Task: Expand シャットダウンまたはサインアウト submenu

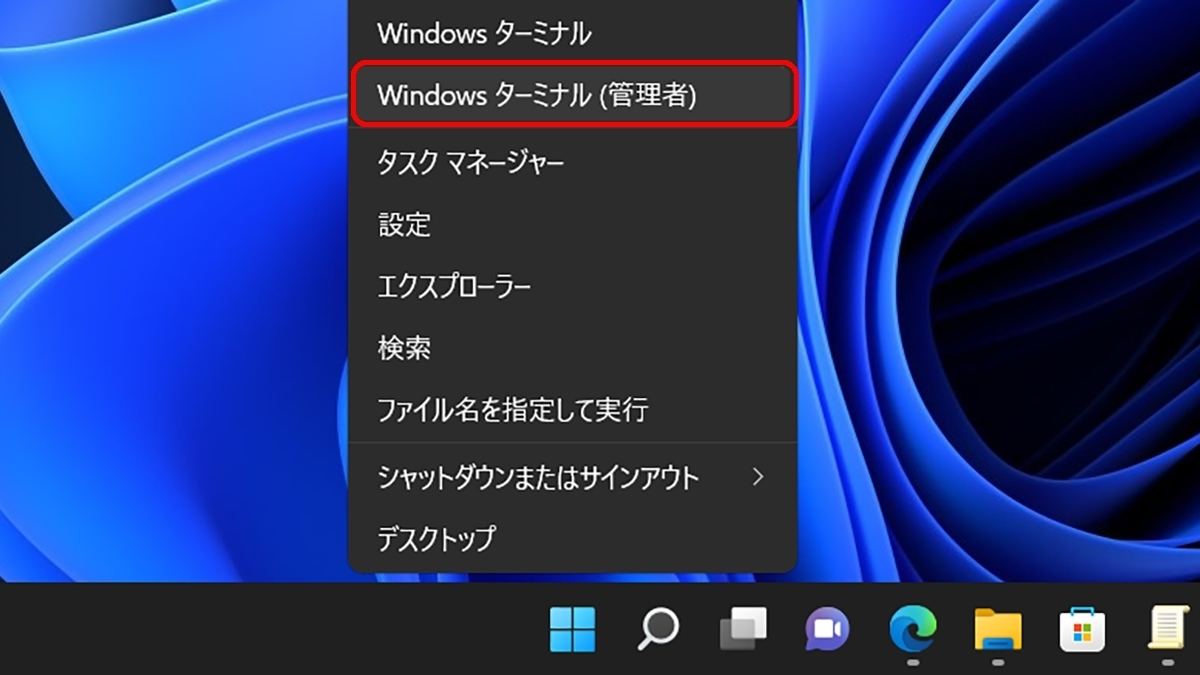Action: coord(572,477)
